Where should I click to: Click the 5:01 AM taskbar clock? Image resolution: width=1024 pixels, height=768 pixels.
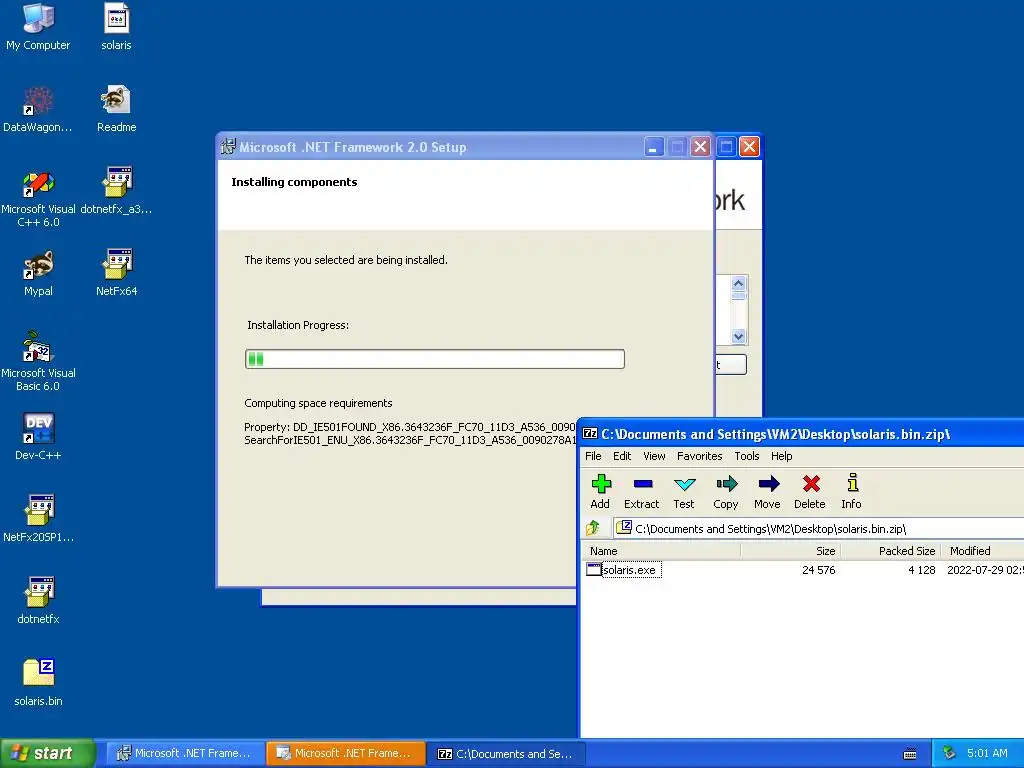pos(987,754)
